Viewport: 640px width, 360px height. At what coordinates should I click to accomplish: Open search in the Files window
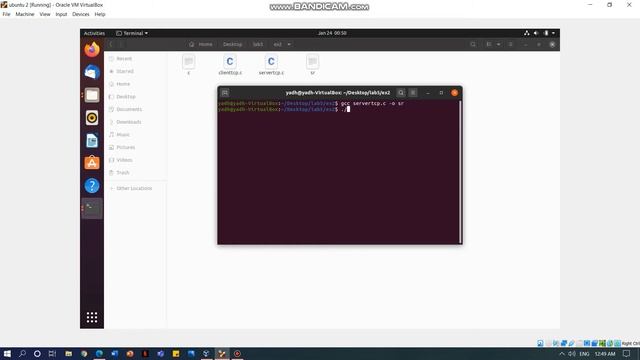tap(473, 44)
